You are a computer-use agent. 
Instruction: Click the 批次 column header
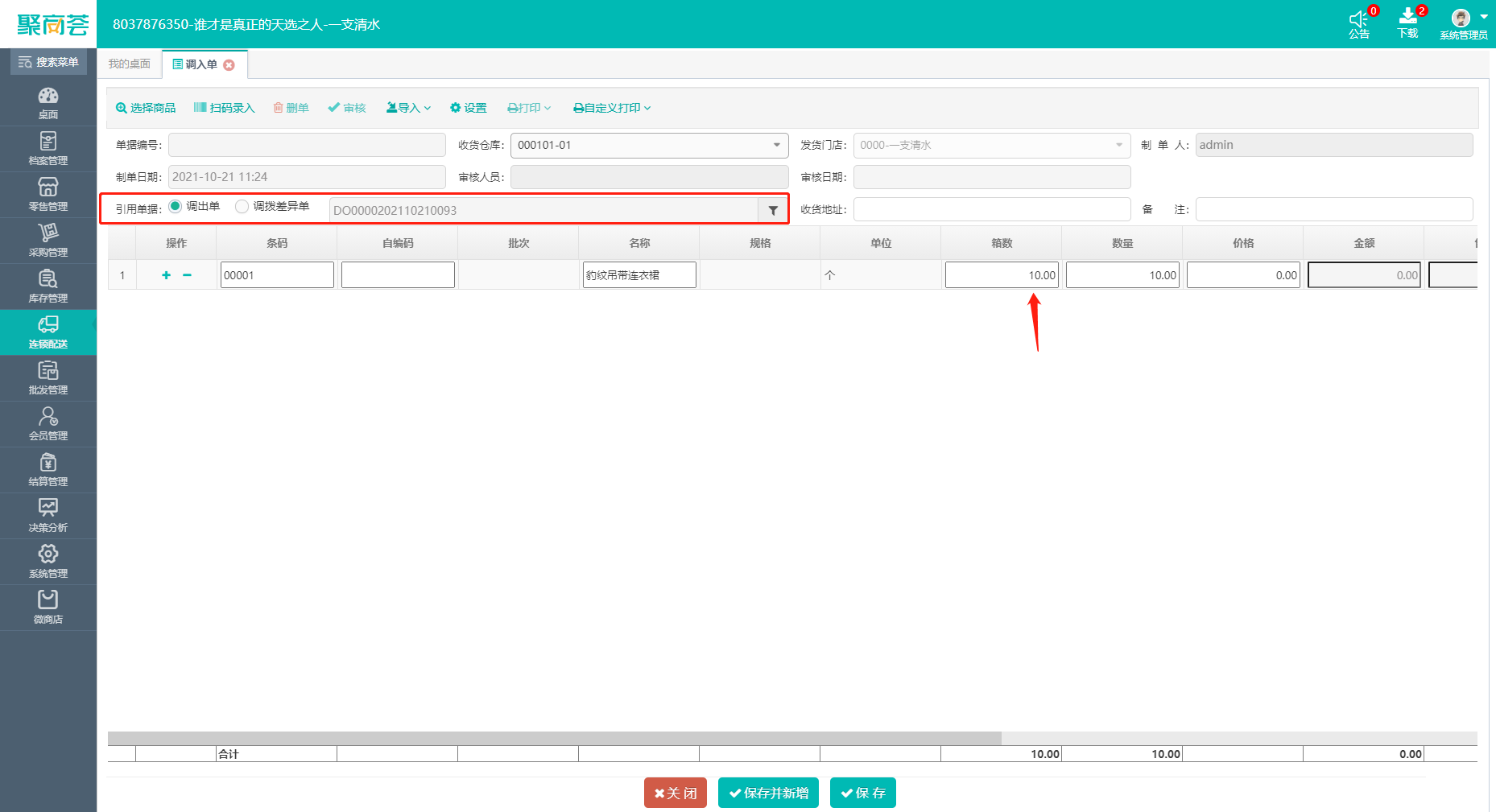coord(519,243)
